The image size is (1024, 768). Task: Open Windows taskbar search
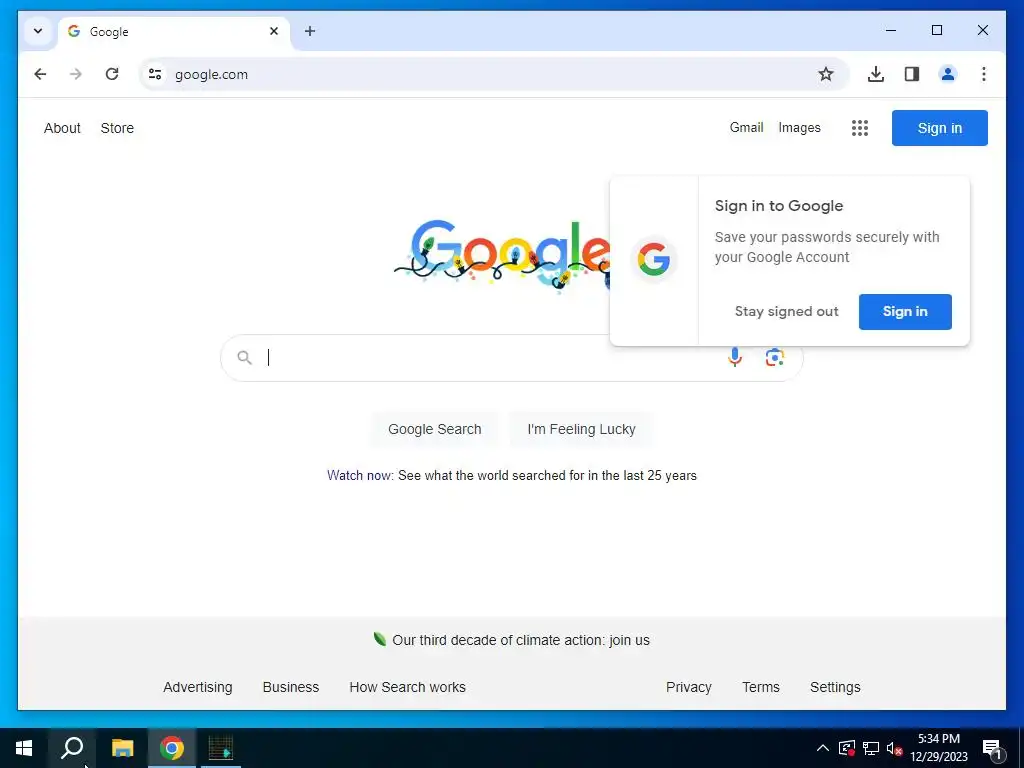[72, 748]
